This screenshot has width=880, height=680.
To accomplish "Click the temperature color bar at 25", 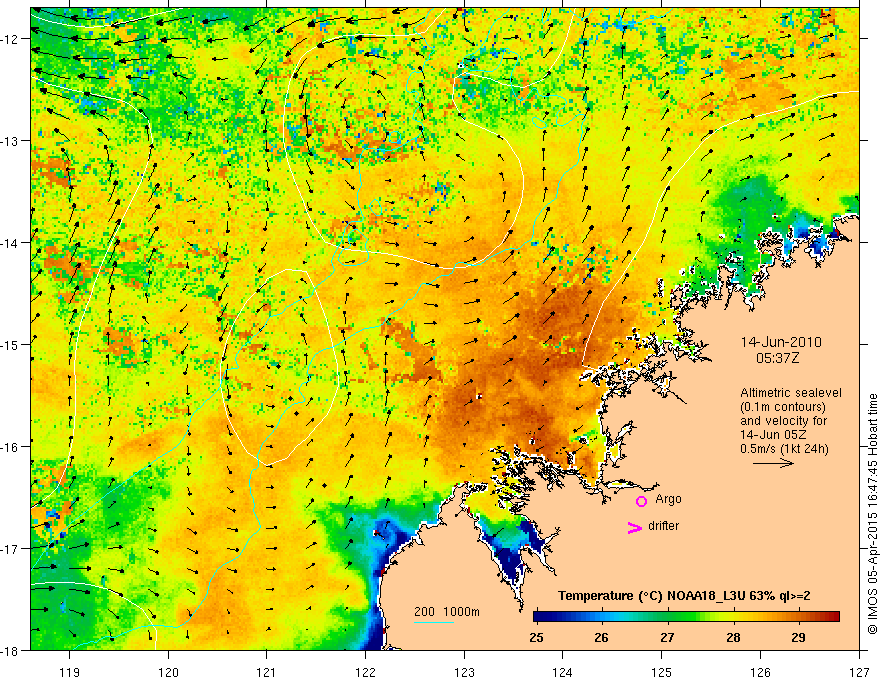I will point(537,617).
